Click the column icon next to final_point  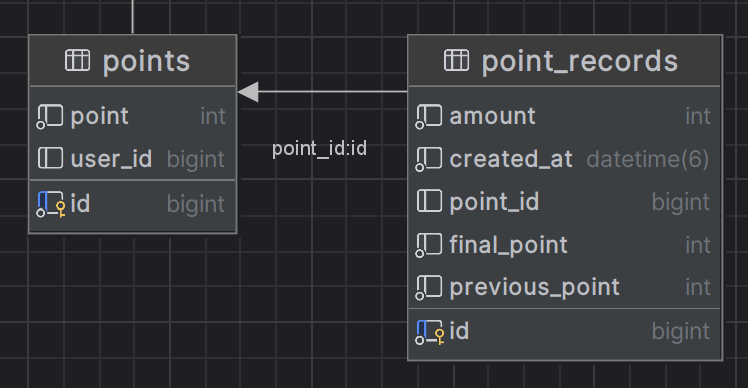(429, 245)
